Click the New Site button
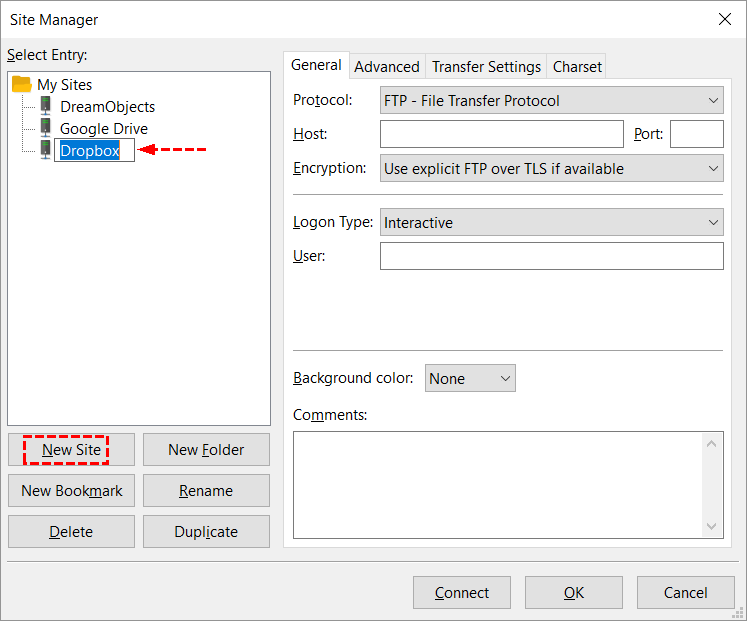The height and width of the screenshot is (621, 747). [x=71, y=450]
